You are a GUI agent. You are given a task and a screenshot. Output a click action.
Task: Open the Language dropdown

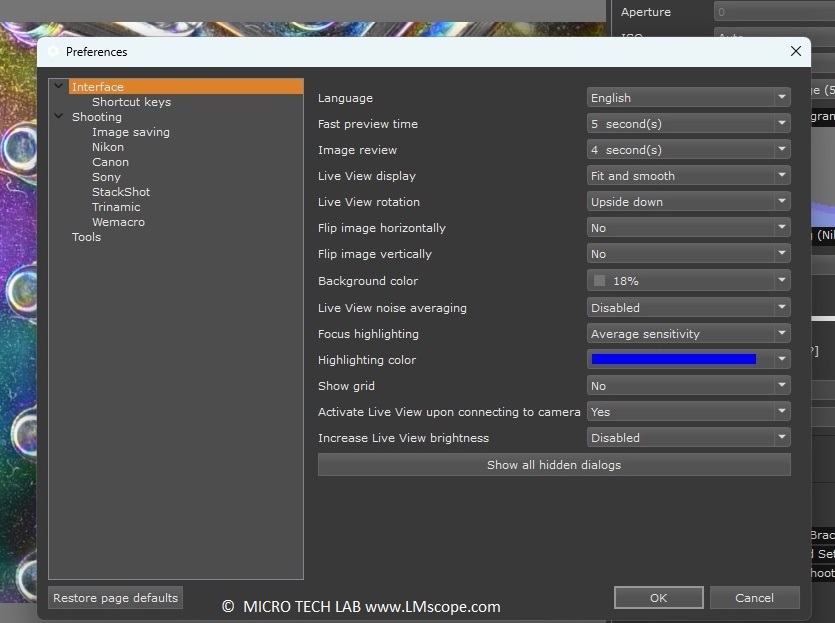click(688, 98)
